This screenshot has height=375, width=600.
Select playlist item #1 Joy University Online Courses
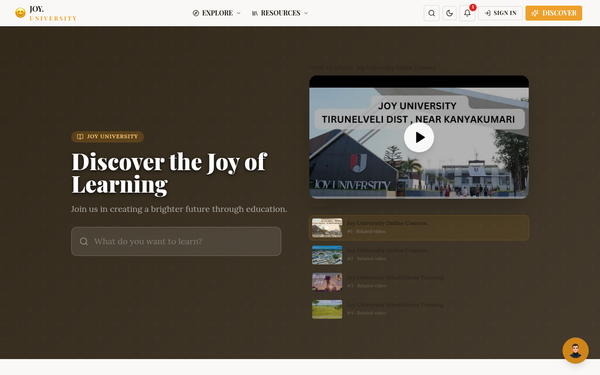tap(419, 228)
